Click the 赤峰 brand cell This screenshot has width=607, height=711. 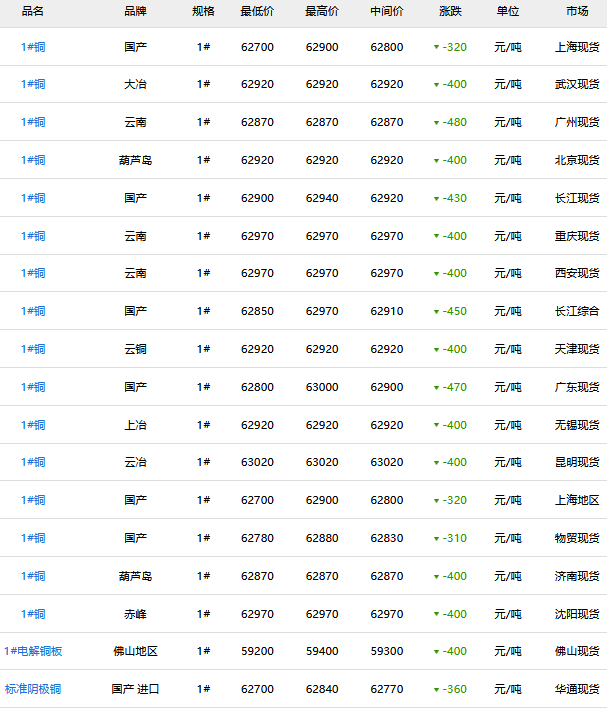point(135,614)
